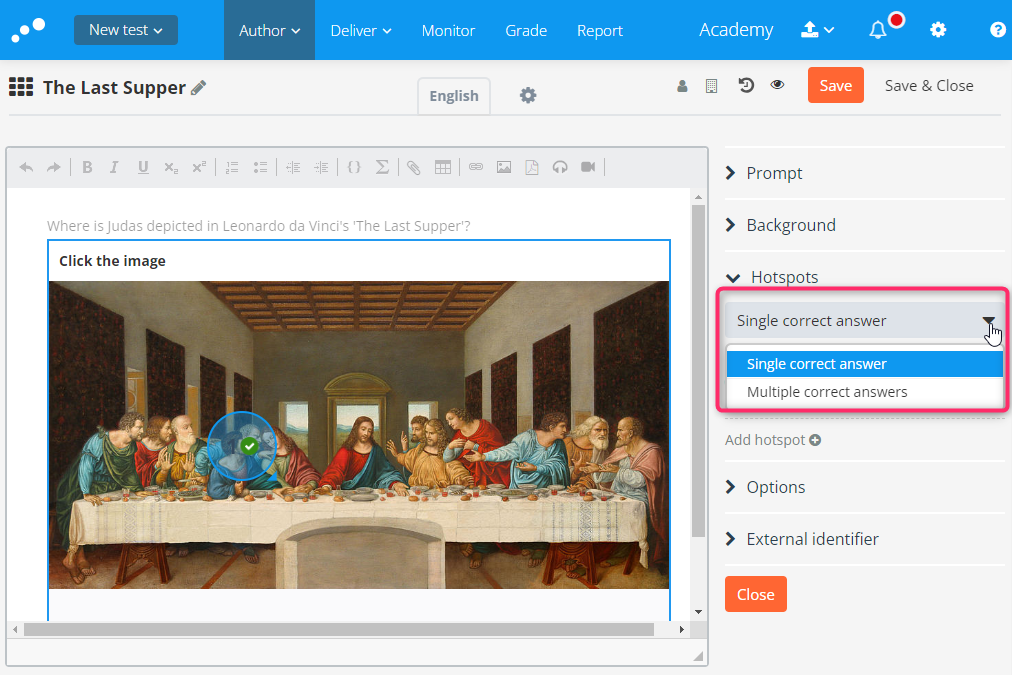The height and width of the screenshot is (675, 1012).
Task: Open the help question mark
Action: [998, 30]
